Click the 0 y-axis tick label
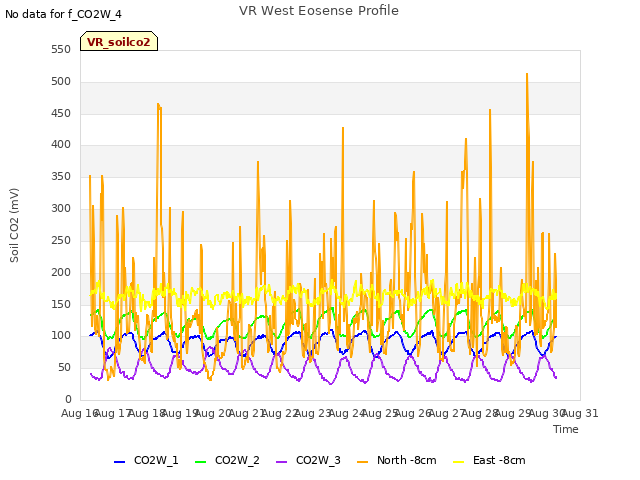 click(x=68, y=400)
